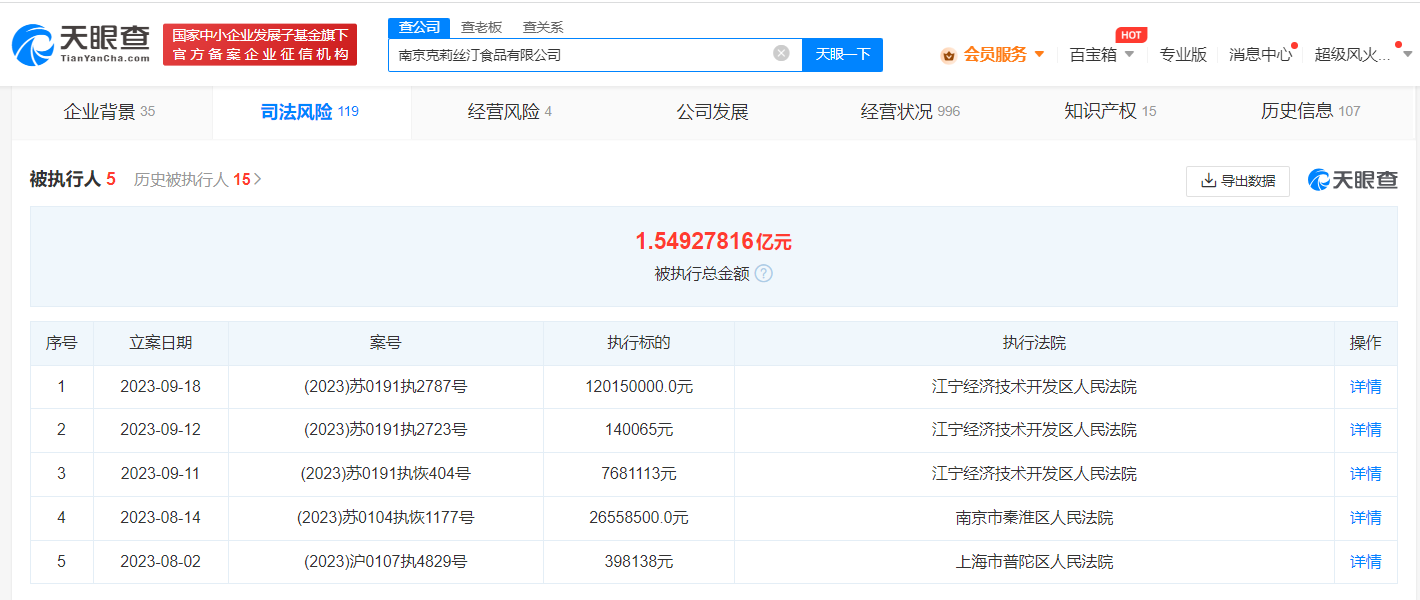
Task: Expand the 会员服务 dropdown arrow
Action: (1039, 54)
